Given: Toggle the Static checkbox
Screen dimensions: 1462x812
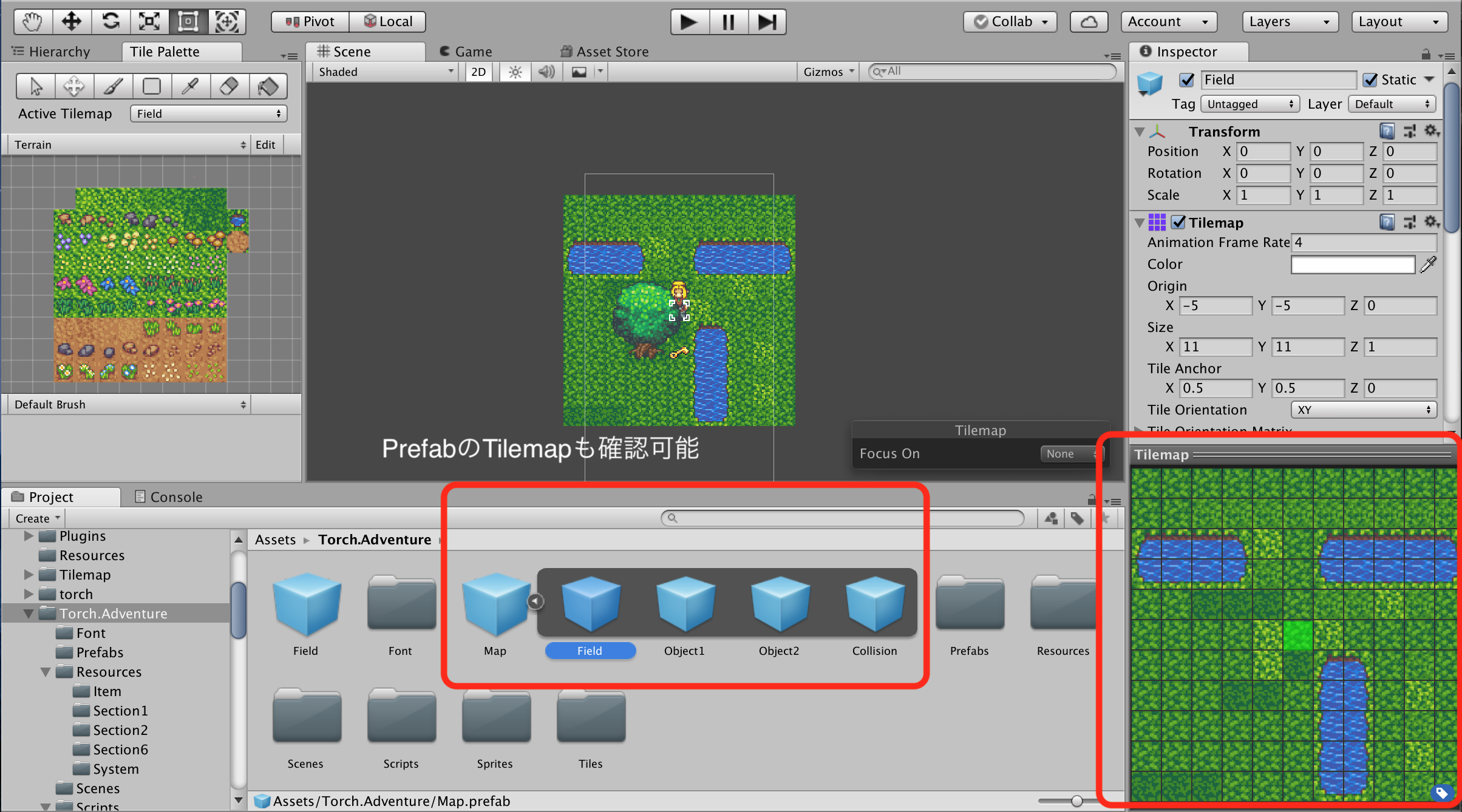Looking at the screenshot, I should (1370, 80).
